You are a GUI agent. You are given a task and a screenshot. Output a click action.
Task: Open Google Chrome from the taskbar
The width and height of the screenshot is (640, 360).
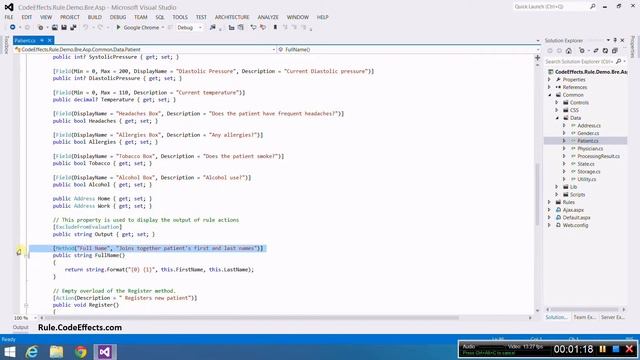pyautogui.click(x=81, y=352)
